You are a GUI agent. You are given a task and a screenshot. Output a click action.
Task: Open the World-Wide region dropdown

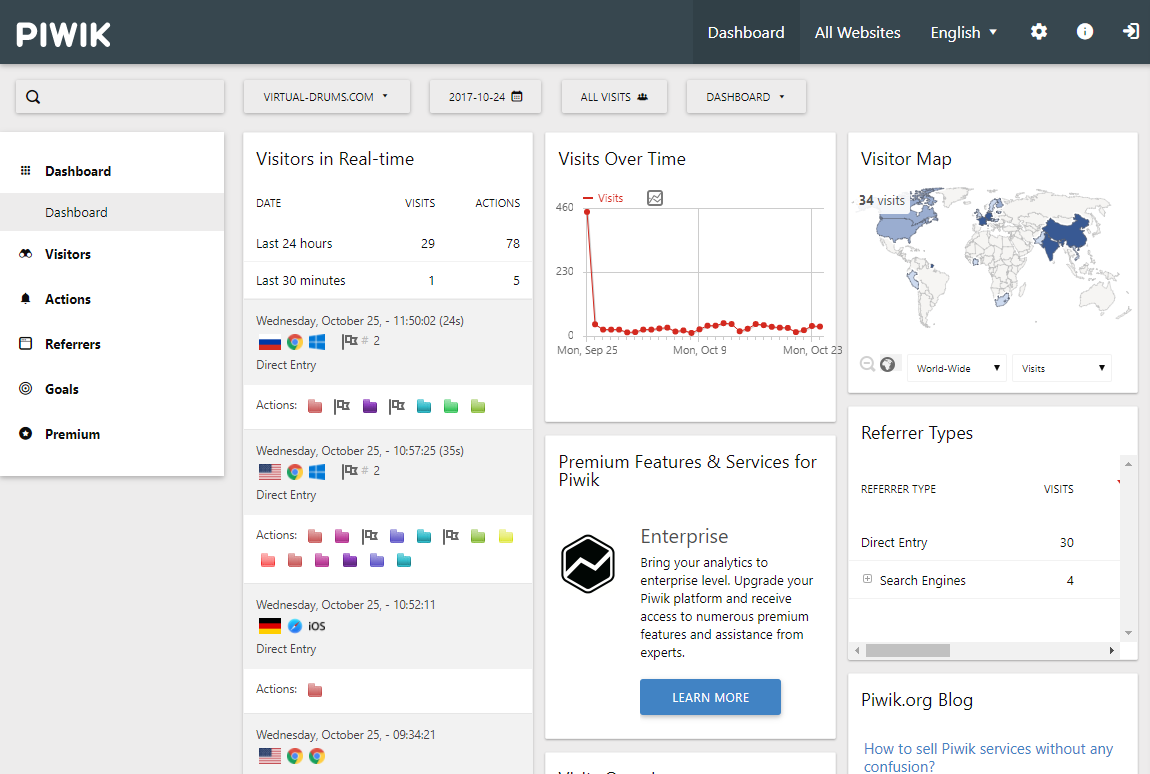pos(956,368)
